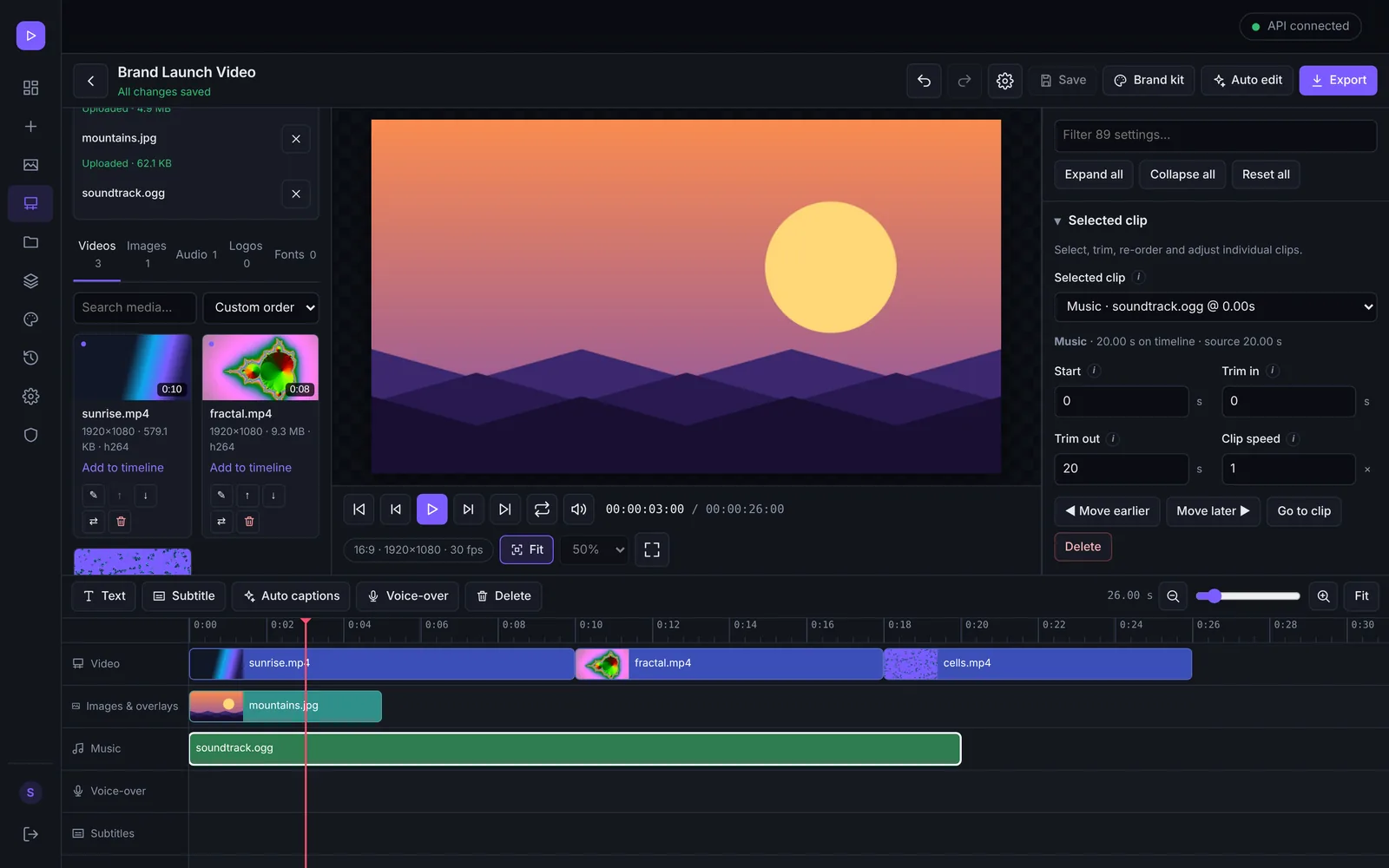
Task: Click Reset all settings
Action: click(x=1266, y=174)
